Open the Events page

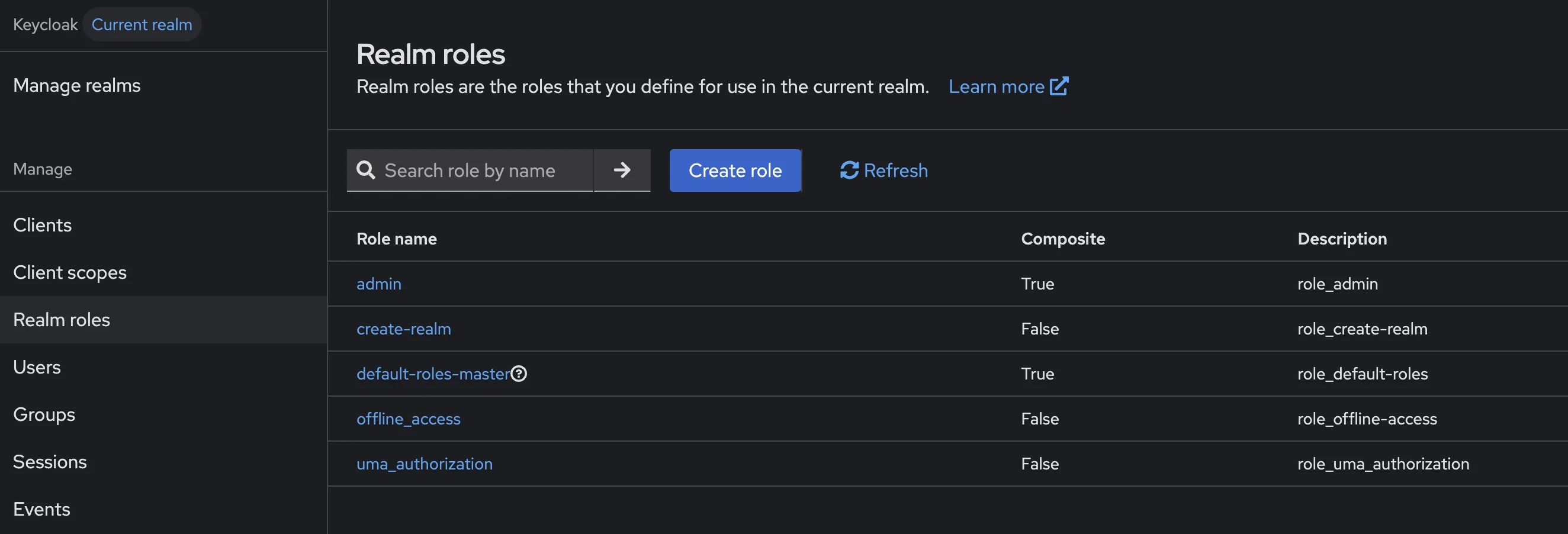[41, 509]
